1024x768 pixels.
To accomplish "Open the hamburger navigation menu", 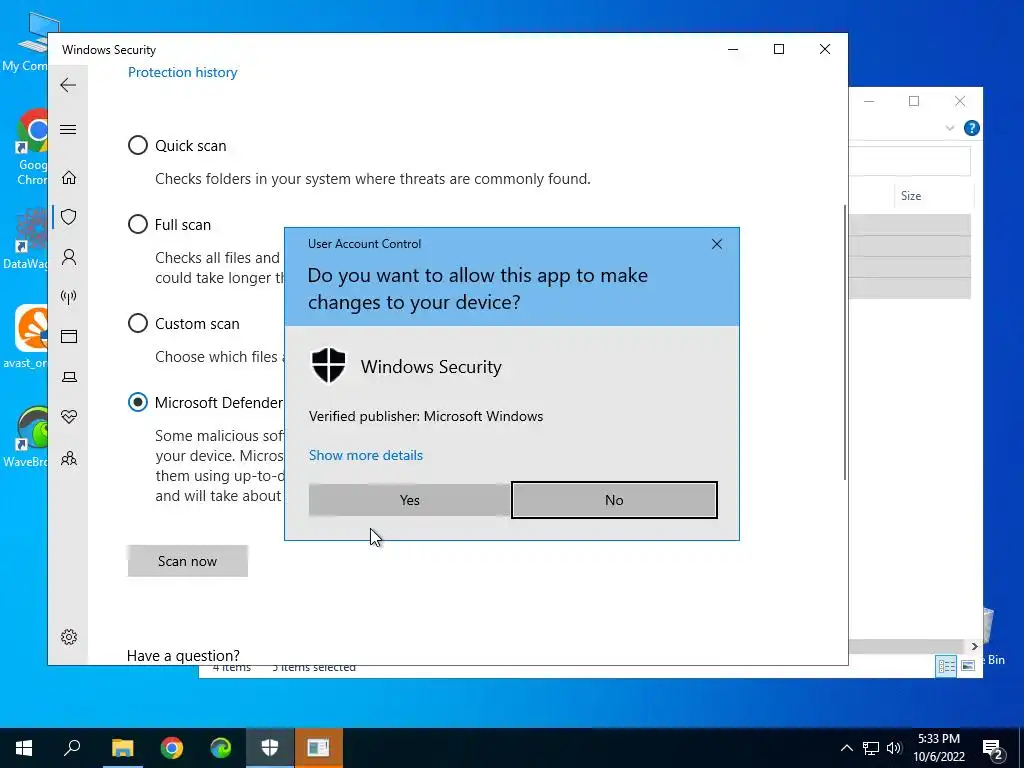I will coord(68,129).
